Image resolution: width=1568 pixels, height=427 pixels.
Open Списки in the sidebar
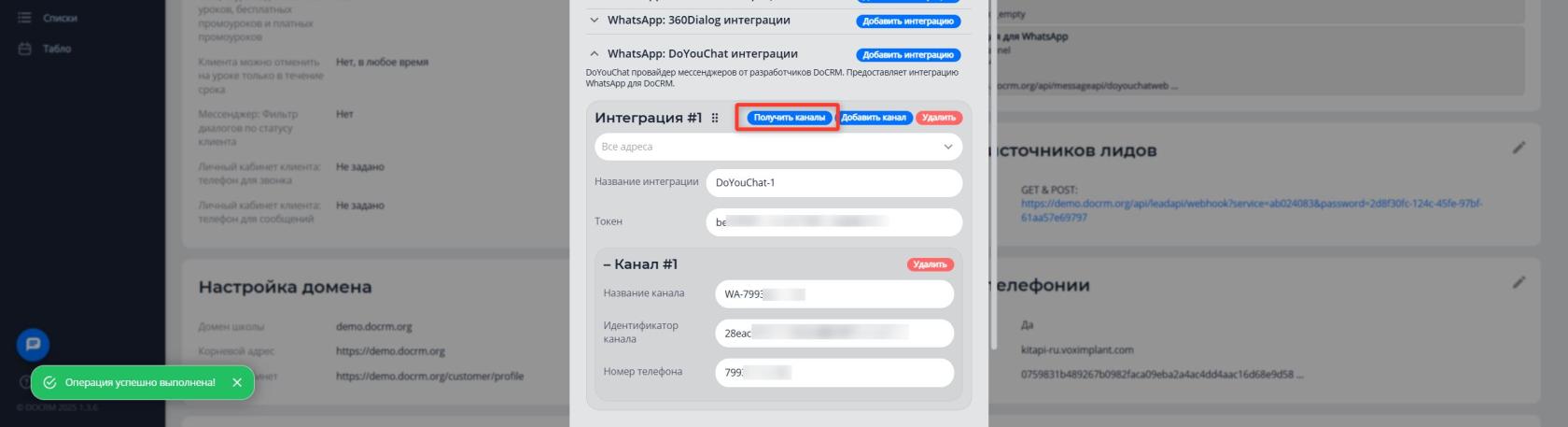pos(59,18)
